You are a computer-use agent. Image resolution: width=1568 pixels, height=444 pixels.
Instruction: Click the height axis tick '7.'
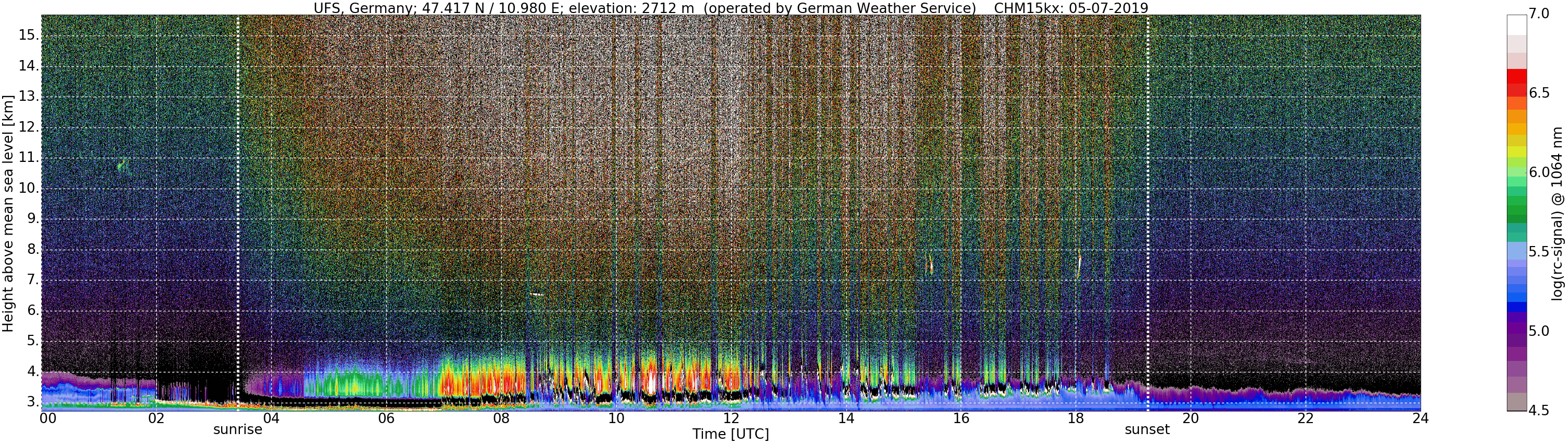tap(33, 281)
